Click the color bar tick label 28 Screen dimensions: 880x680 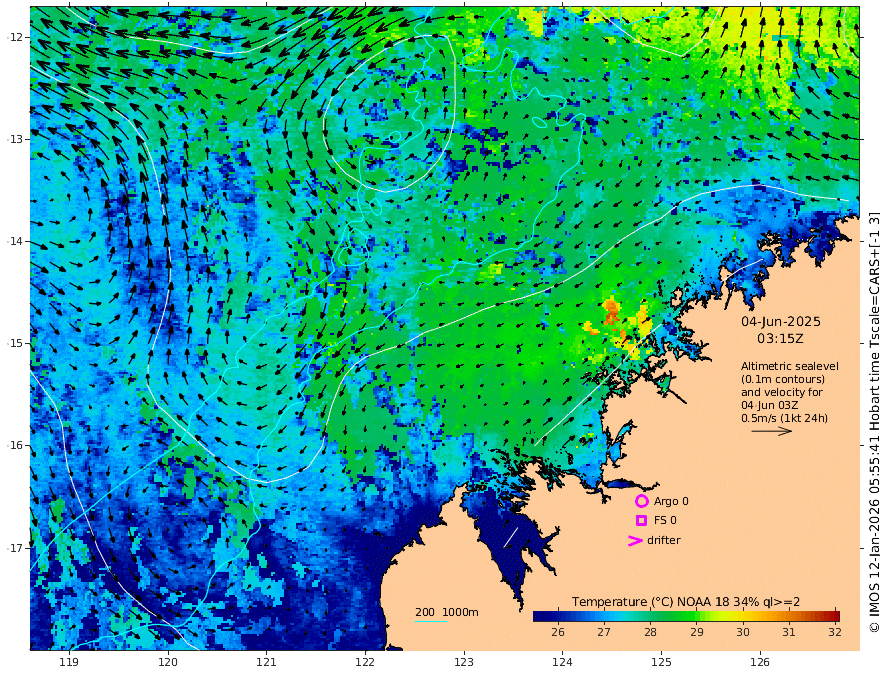coord(650,632)
